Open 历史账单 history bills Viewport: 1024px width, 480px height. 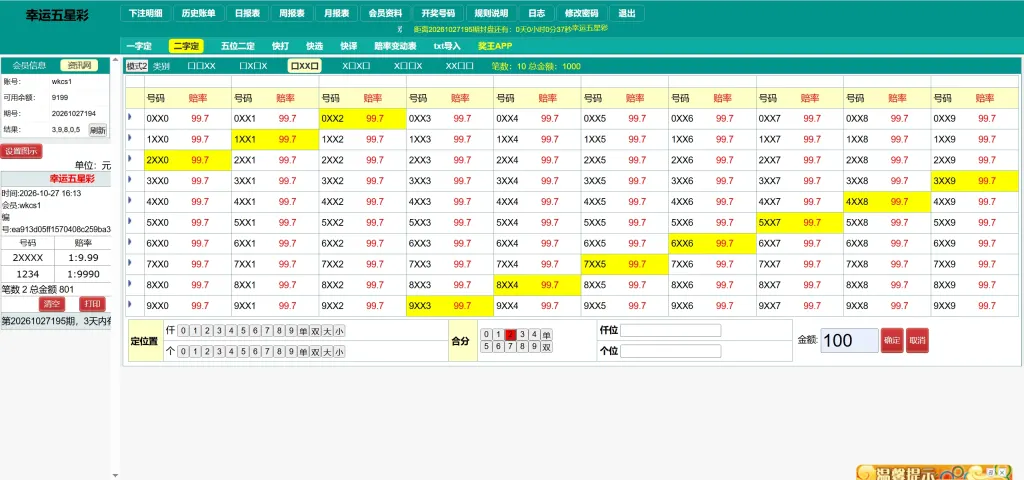click(199, 13)
